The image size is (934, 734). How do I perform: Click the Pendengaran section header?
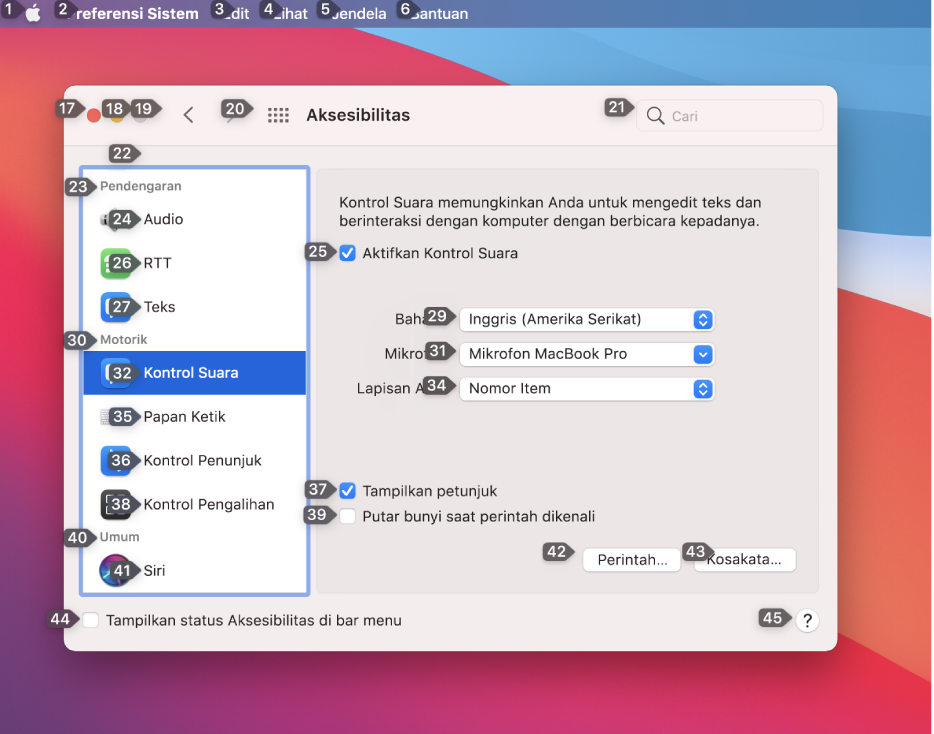[x=141, y=186]
